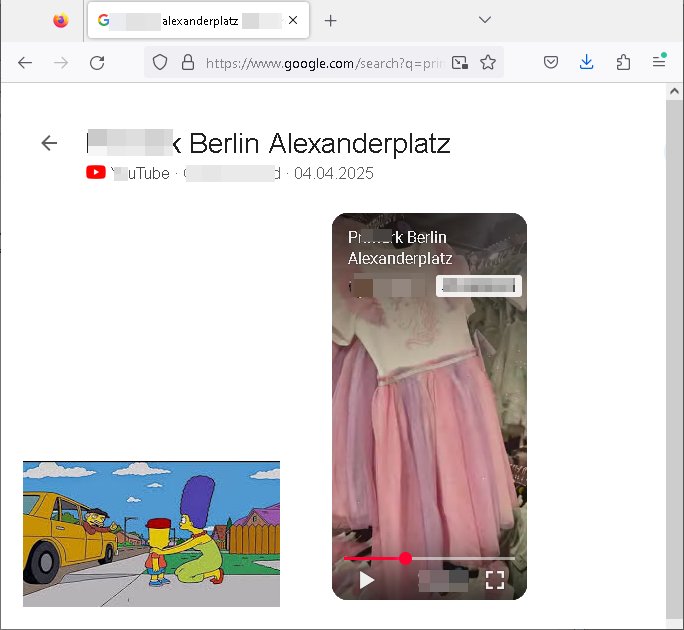The width and height of the screenshot is (684, 630).
Task: Play the video in the player
Action: tap(366, 580)
